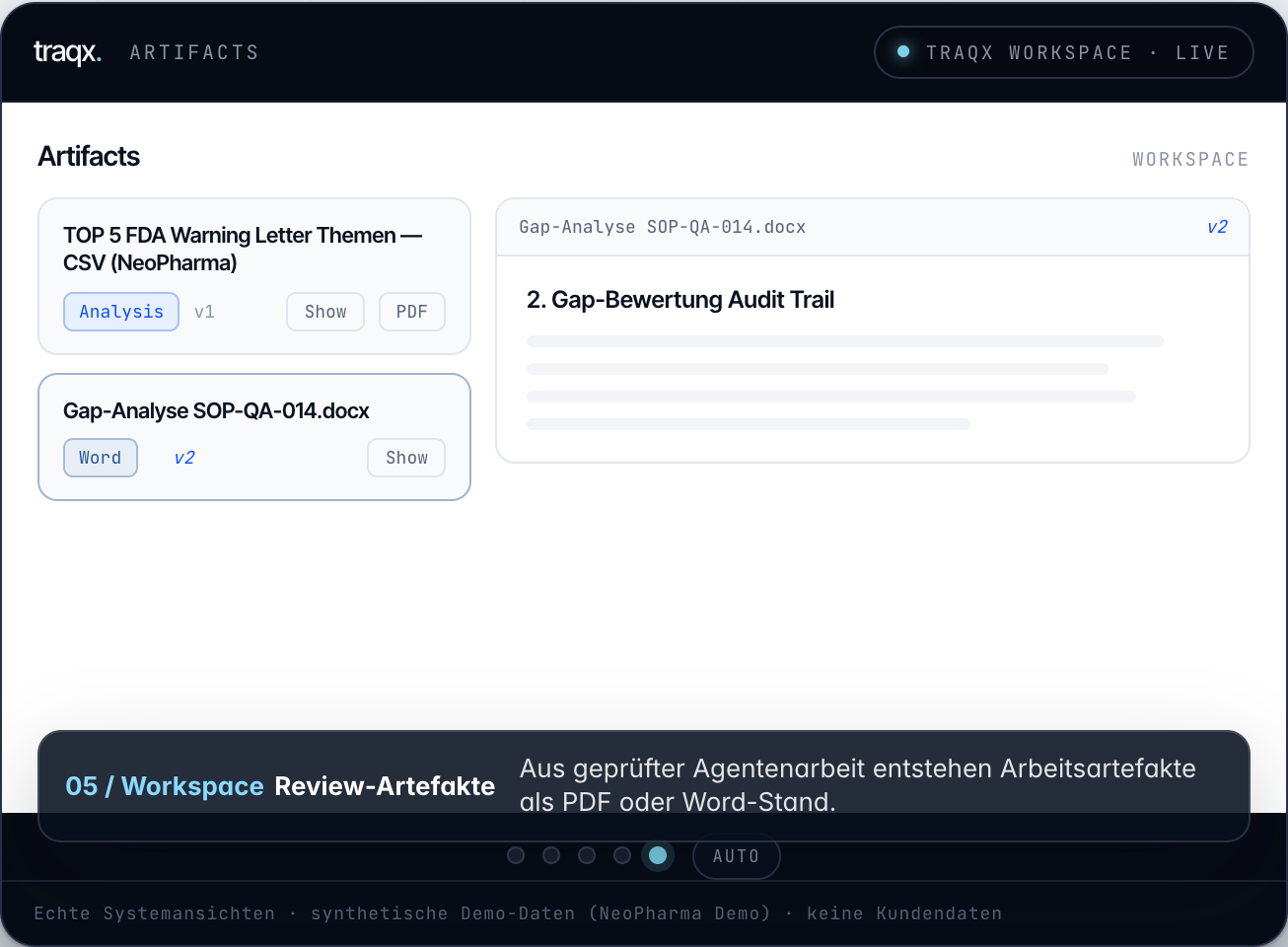Click the v2 label in preview header
The image size is (1288, 947).
pyautogui.click(x=1217, y=227)
